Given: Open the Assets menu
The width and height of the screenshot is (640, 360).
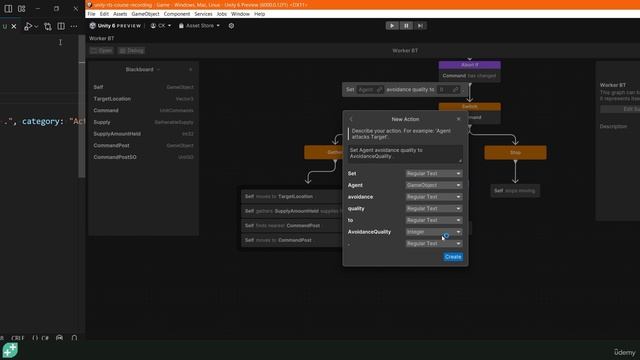Looking at the screenshot, I should point(120,14).
